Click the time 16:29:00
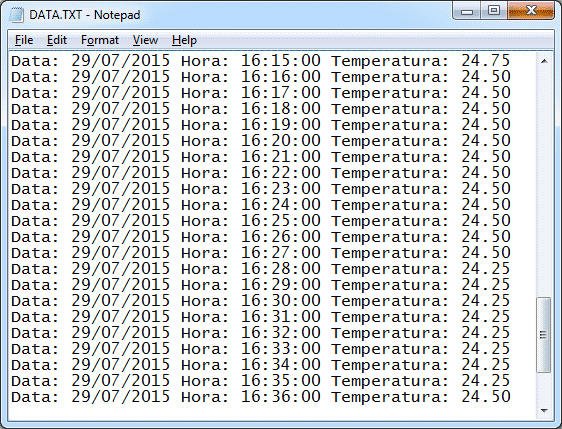 tap(281, 285)
